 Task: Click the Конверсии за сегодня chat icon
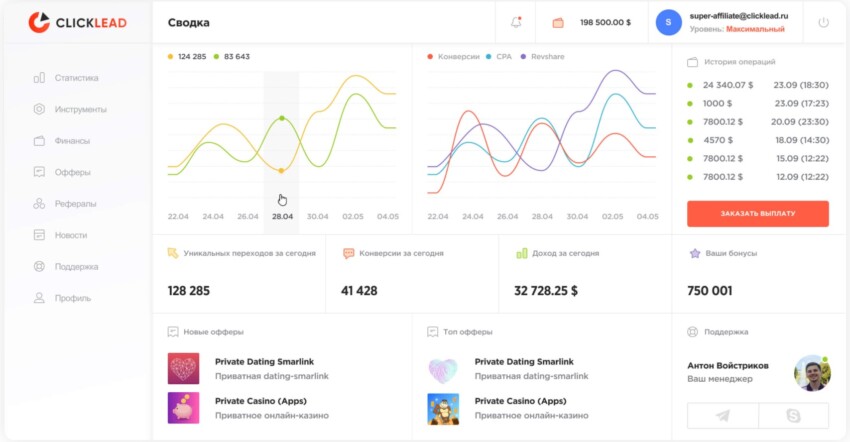click(349, 253)
